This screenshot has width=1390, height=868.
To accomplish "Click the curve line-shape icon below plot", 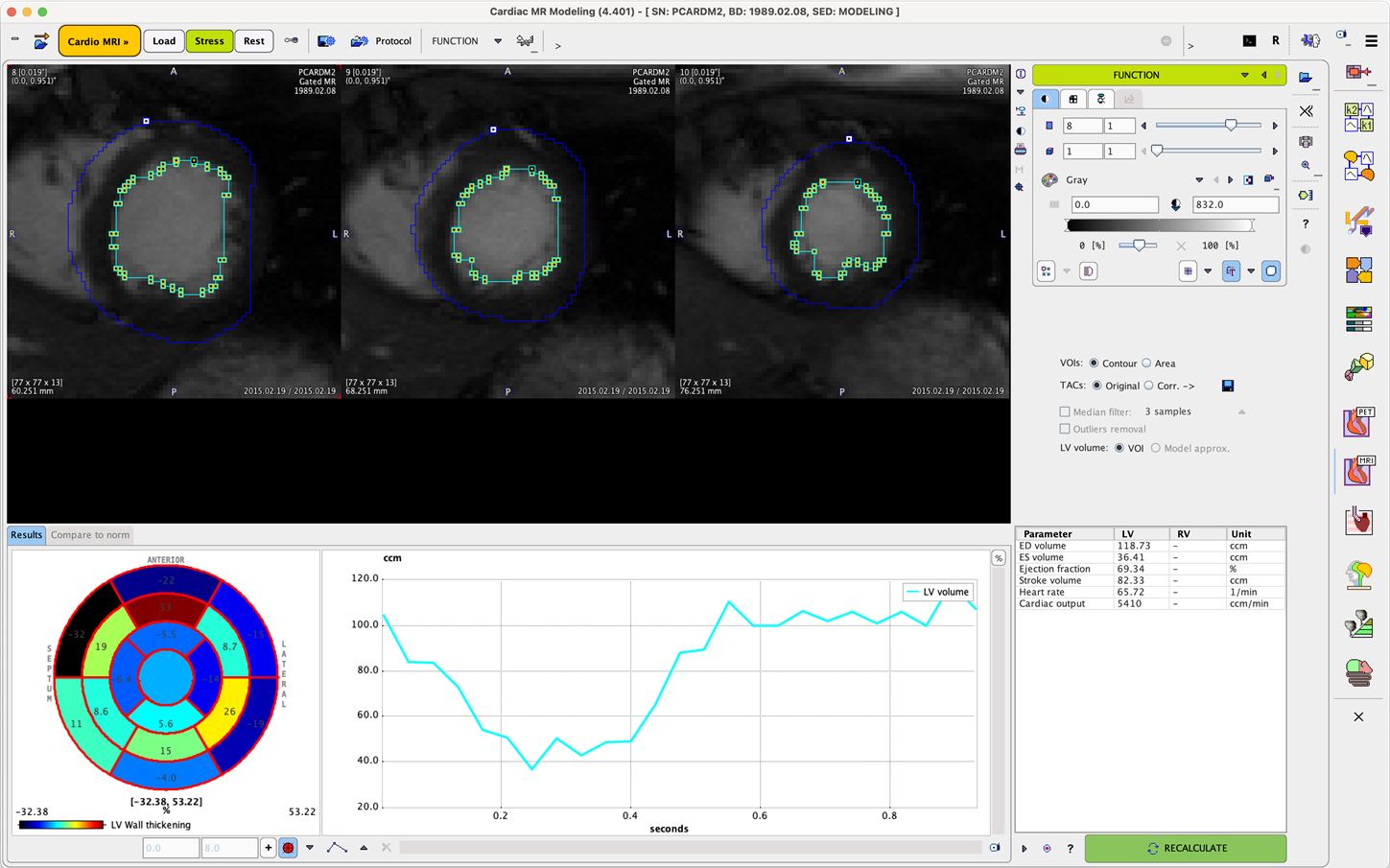I will [337, 848].
